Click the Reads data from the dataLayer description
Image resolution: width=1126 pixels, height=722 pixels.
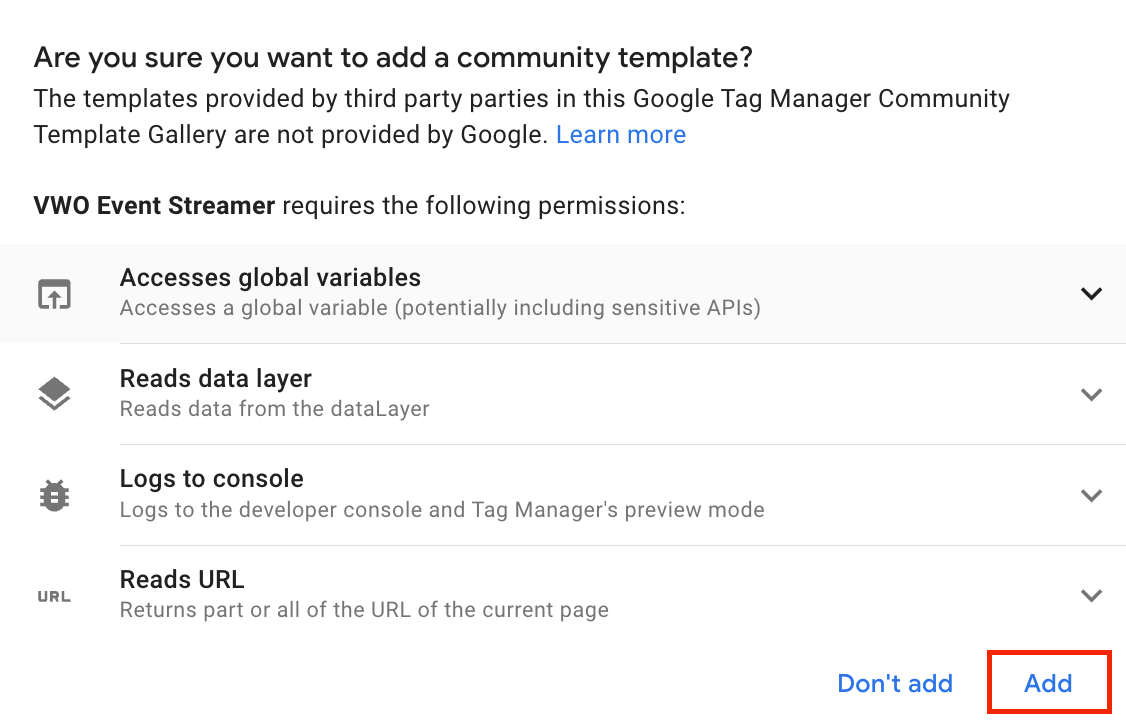click(274, 409)
